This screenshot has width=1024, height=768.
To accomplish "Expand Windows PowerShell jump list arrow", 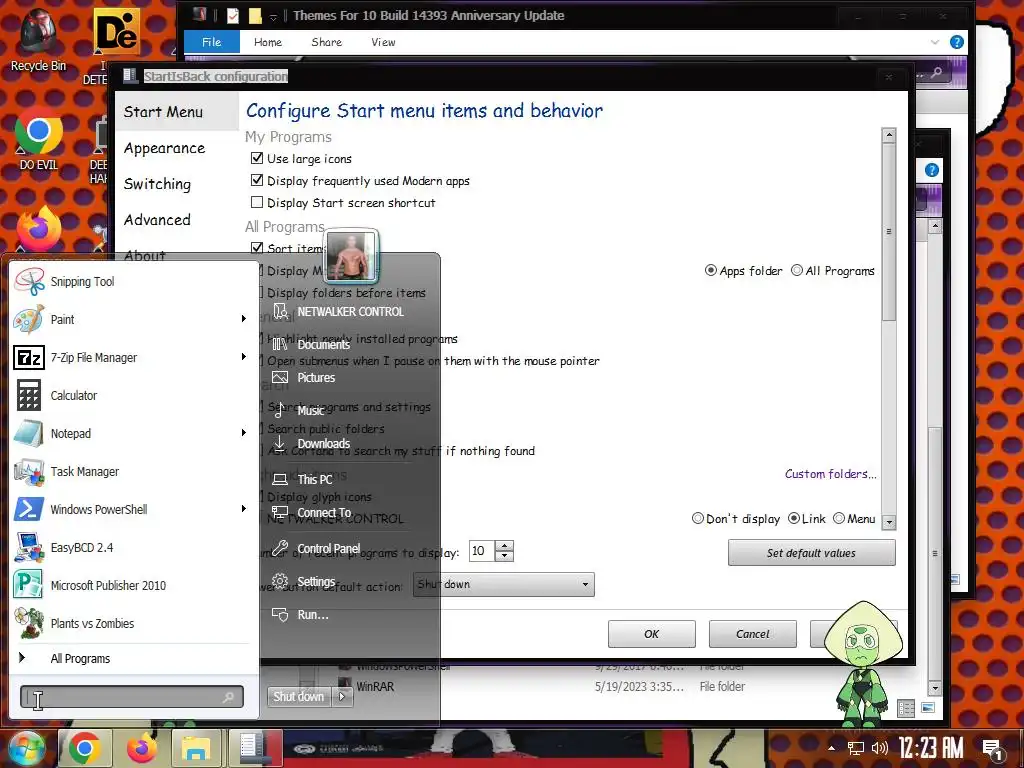I will (x=244, y=509).
